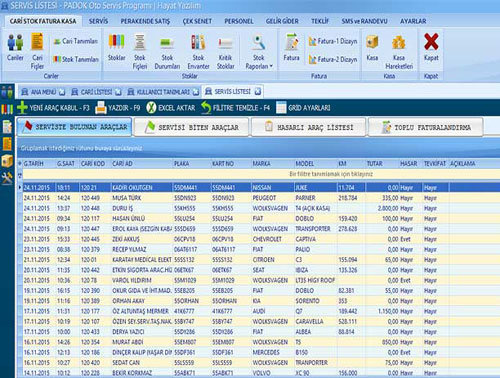Open Kasa safe icon
Viewport: 500px width, 378px height.
tap(372, 47)
